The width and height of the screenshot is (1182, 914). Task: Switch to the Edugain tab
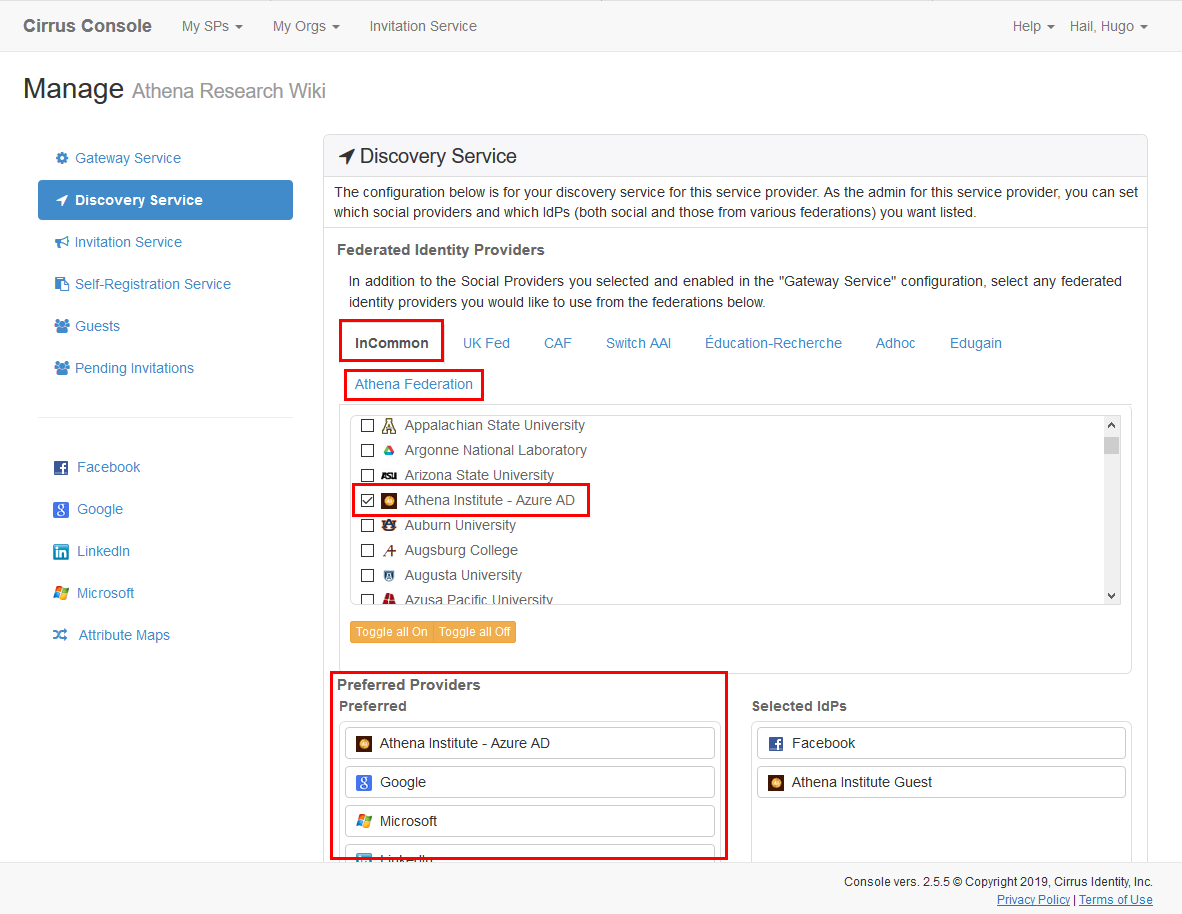pyautogui.click(x=975, y=343)
